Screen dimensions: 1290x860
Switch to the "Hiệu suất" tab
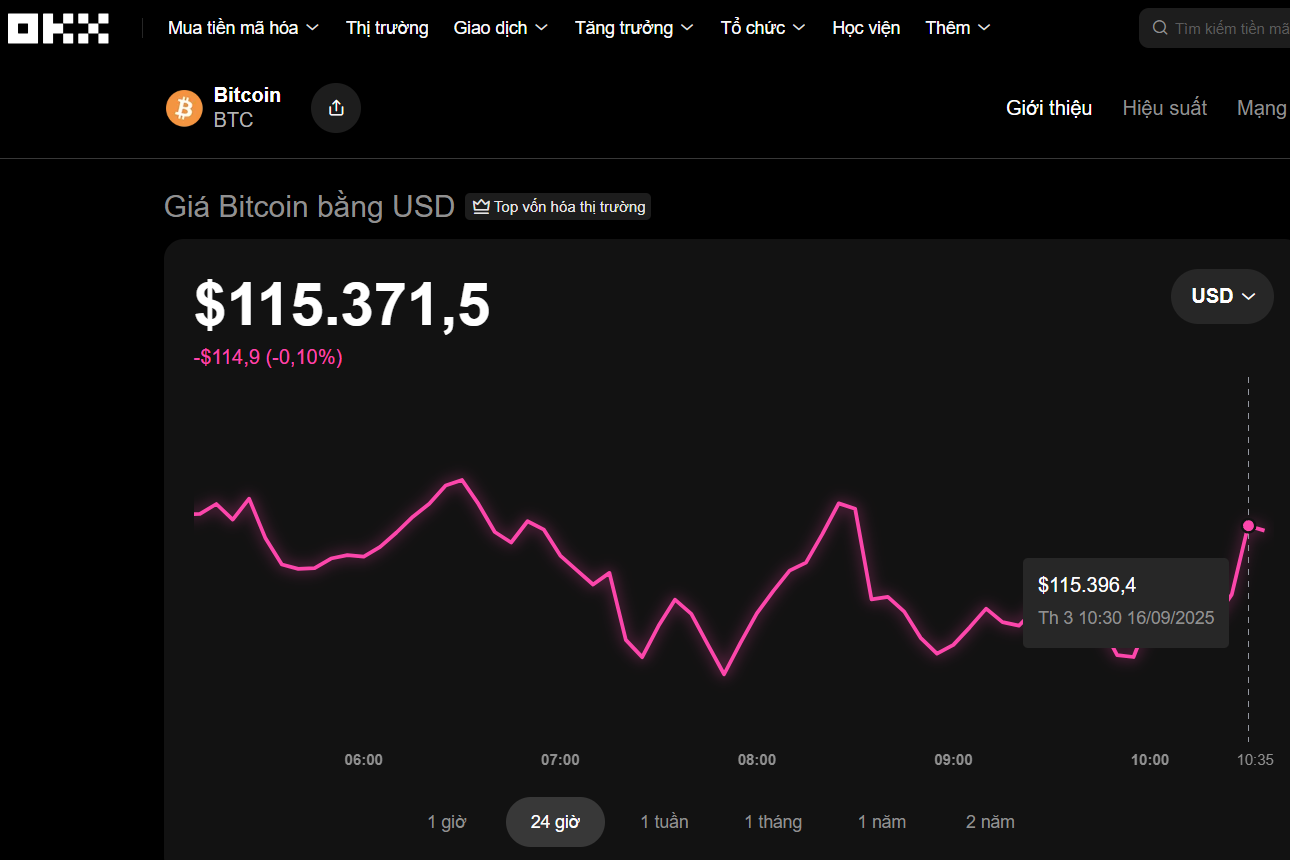1164,107
